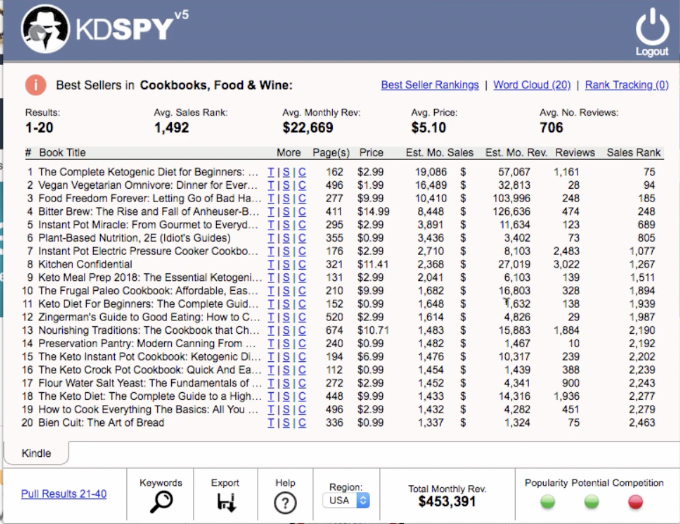Click Results 1-20 value
This screenshot has height=524, width=680.
pyautogui.click(x=39, y=128)
